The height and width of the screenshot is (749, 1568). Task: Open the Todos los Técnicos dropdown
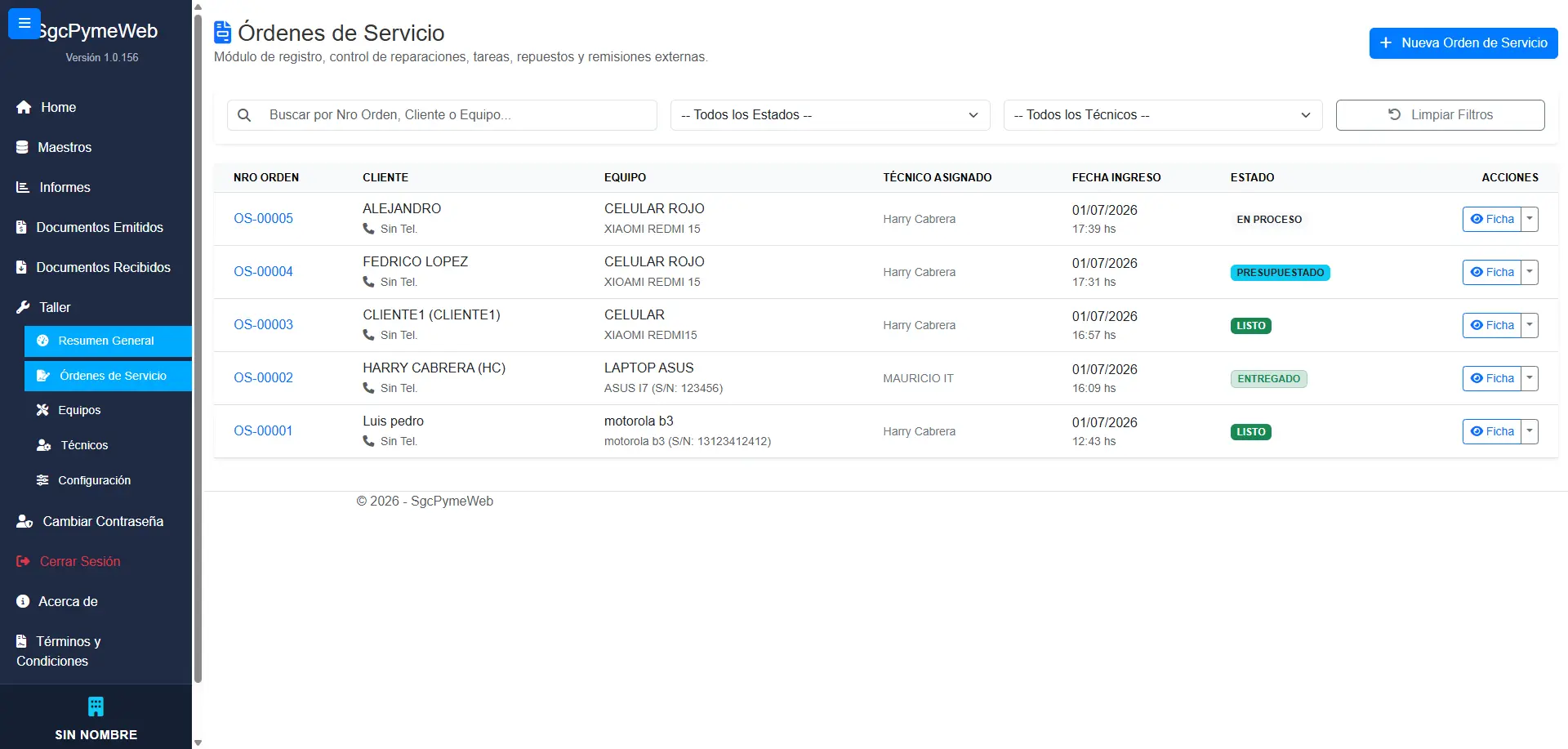[1163, 115]
